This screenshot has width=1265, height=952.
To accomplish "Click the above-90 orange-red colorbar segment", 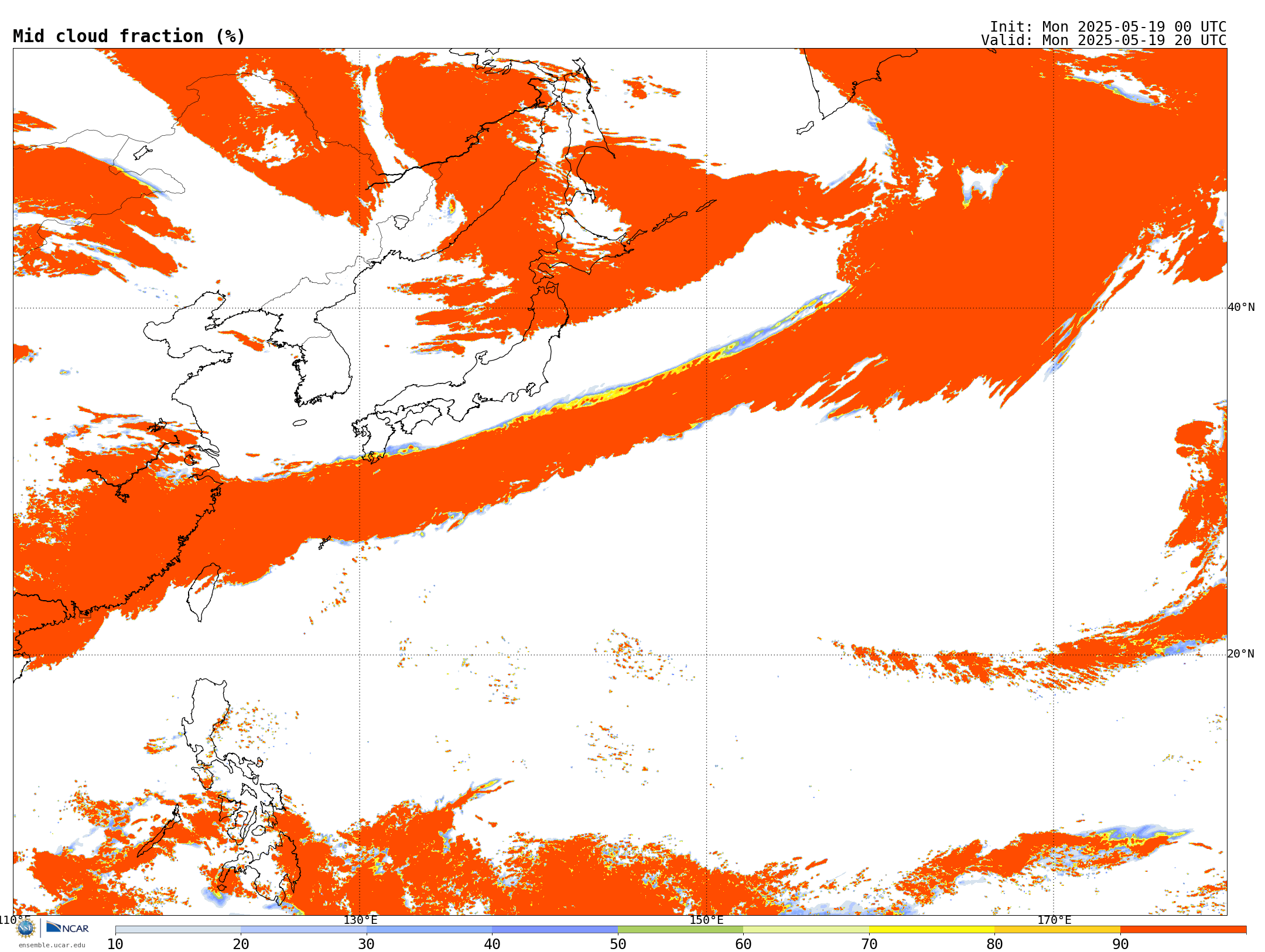I will [x=1183, y=930].
